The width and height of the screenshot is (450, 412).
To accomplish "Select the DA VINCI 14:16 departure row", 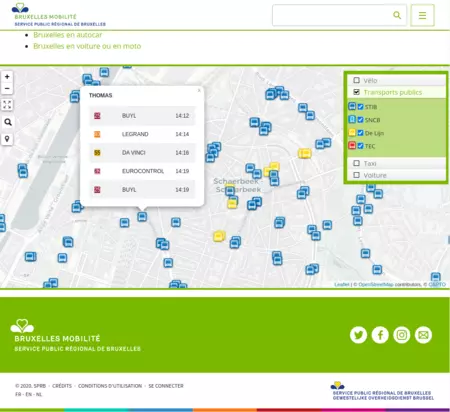I will point(142,153).
